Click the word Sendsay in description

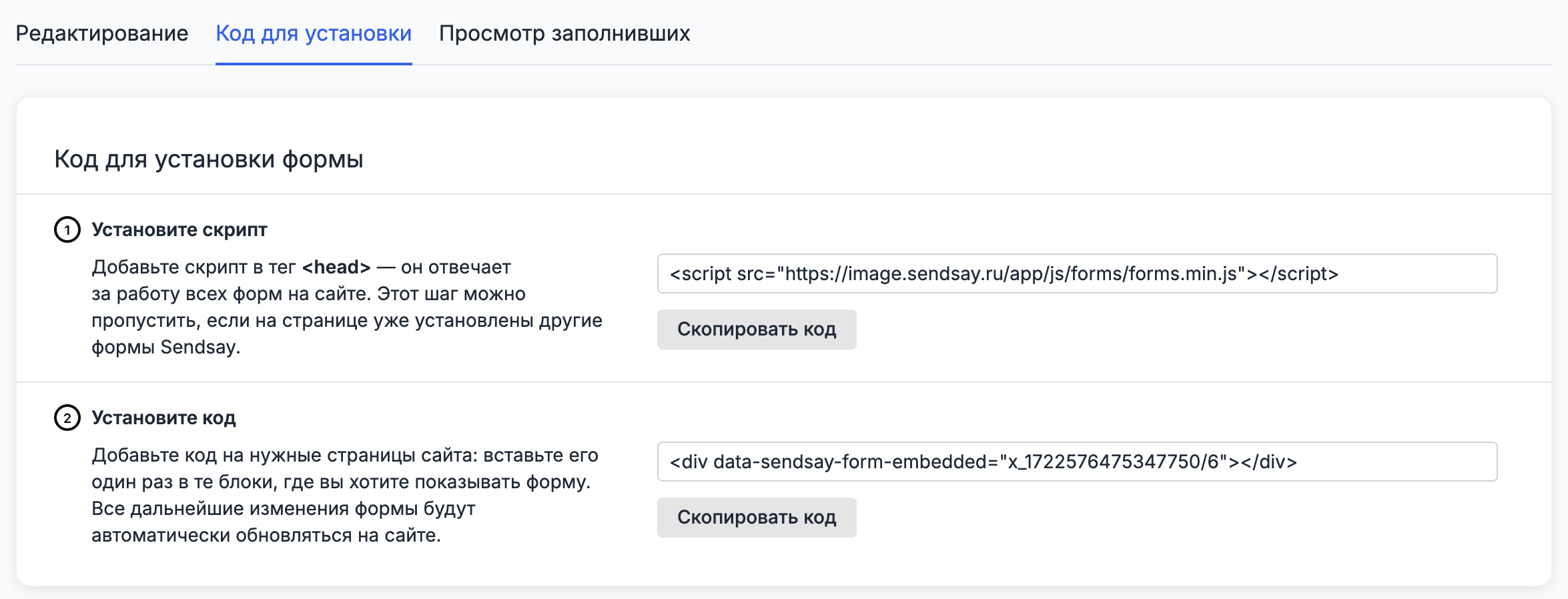click(x=198, y=348)
